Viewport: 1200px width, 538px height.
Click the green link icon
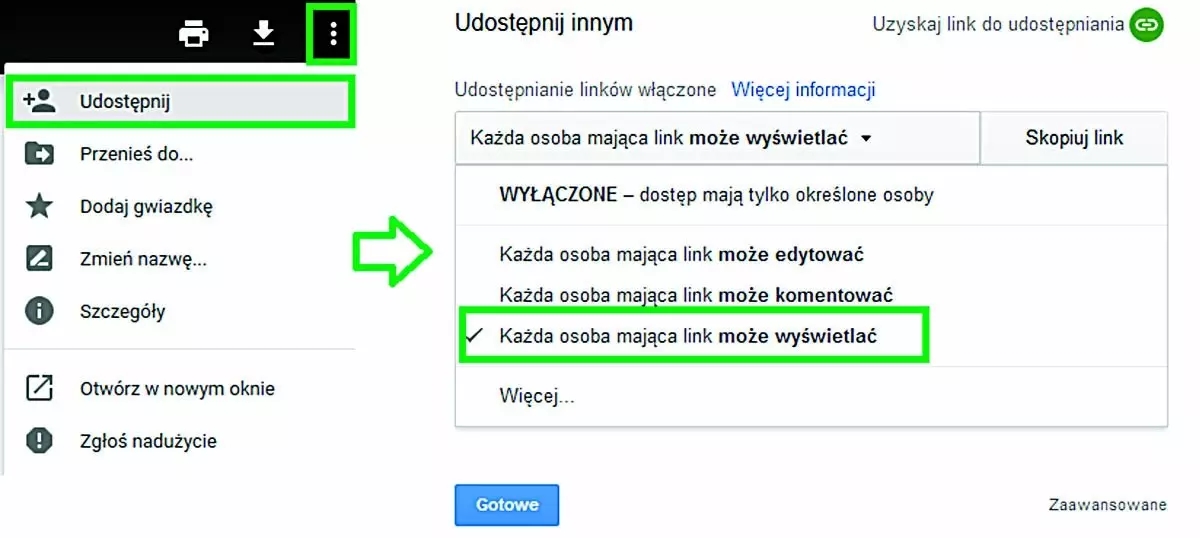tap(1146, 25)
